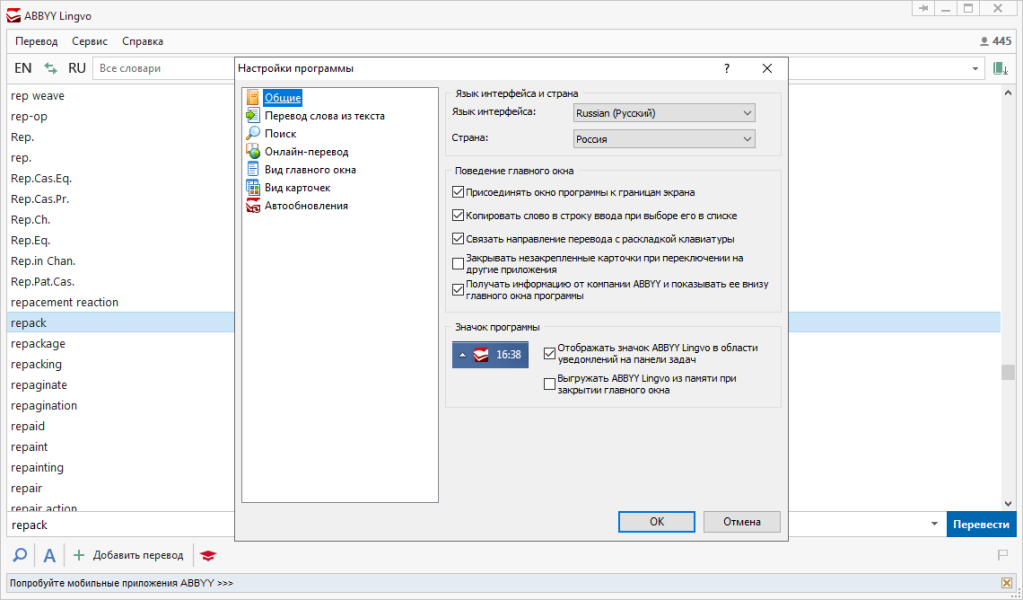Toggle Копировать слово в строку ввода checkbox
1023x600 pixels.
(x=458, y=215)
